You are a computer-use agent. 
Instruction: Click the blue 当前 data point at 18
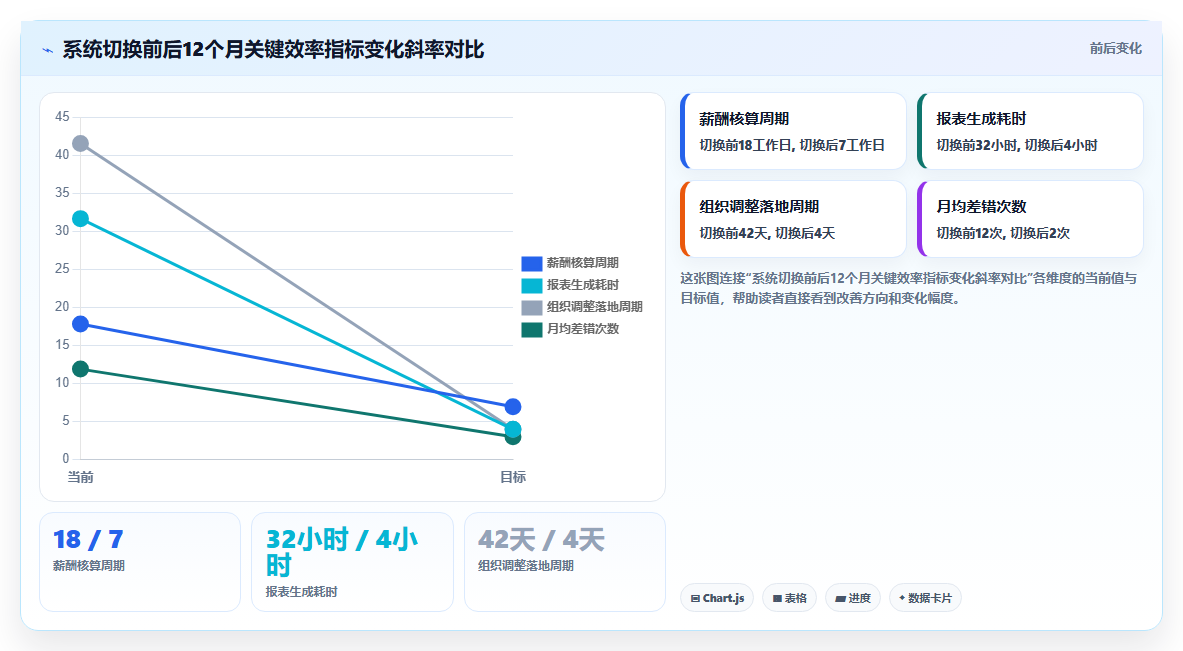[x=81, y=324]
